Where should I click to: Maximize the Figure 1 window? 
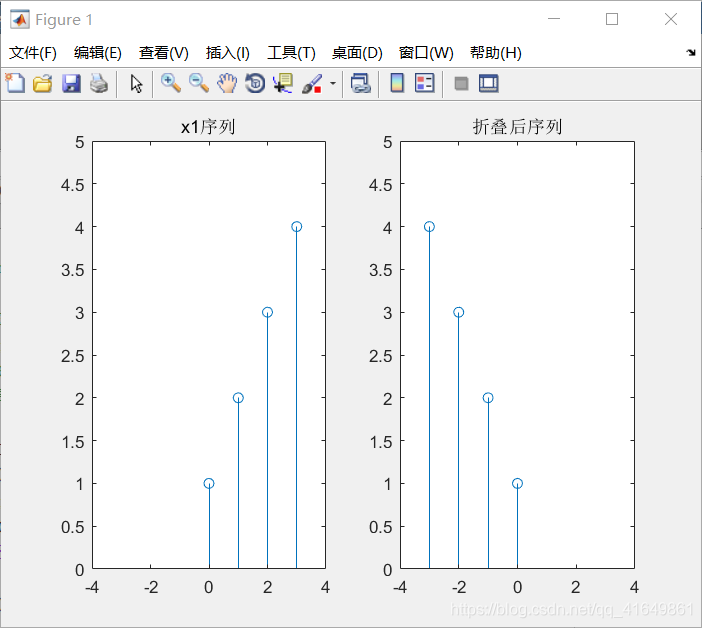click(x=612, y=19)
